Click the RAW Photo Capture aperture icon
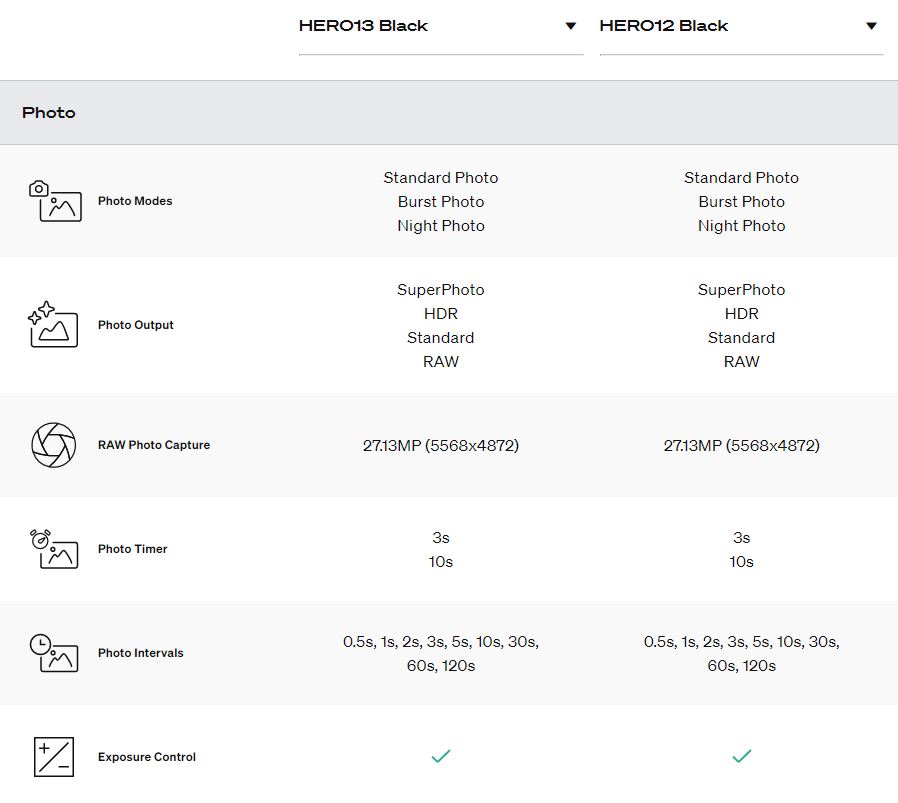The width and height of the screenshot is (898, 803). click(53, 445)
